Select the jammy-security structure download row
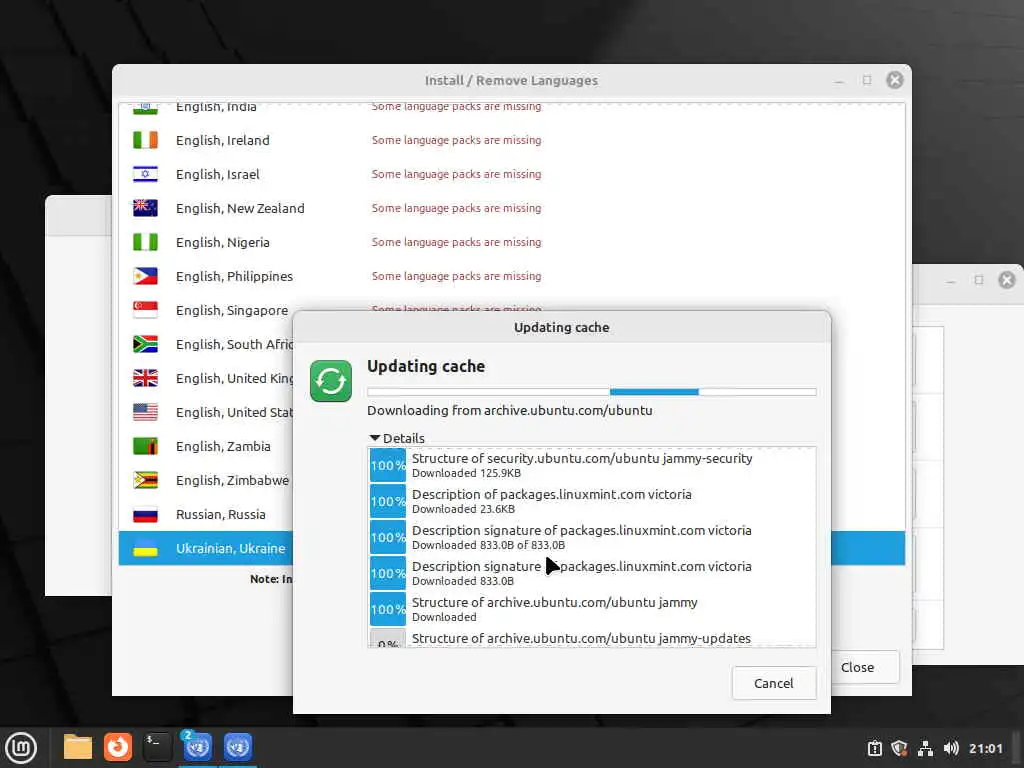 click(592, 465)
